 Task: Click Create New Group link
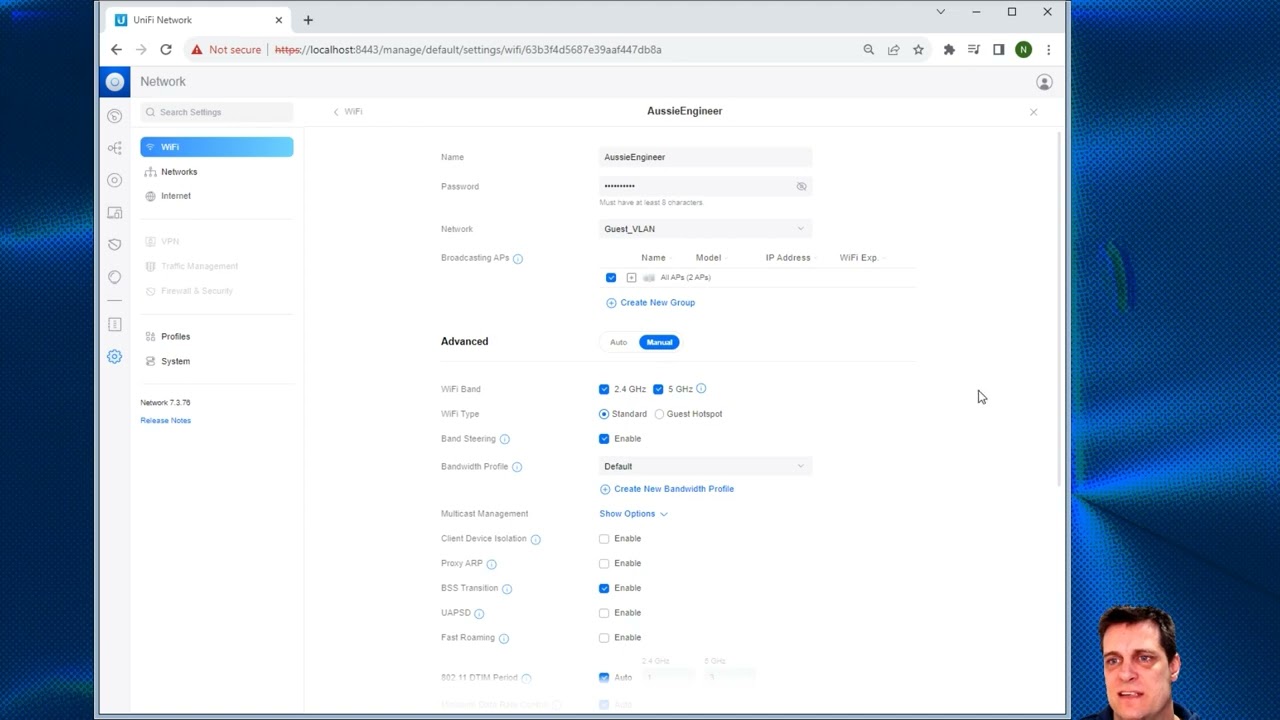pyautogui.click(x=650, y=302)
